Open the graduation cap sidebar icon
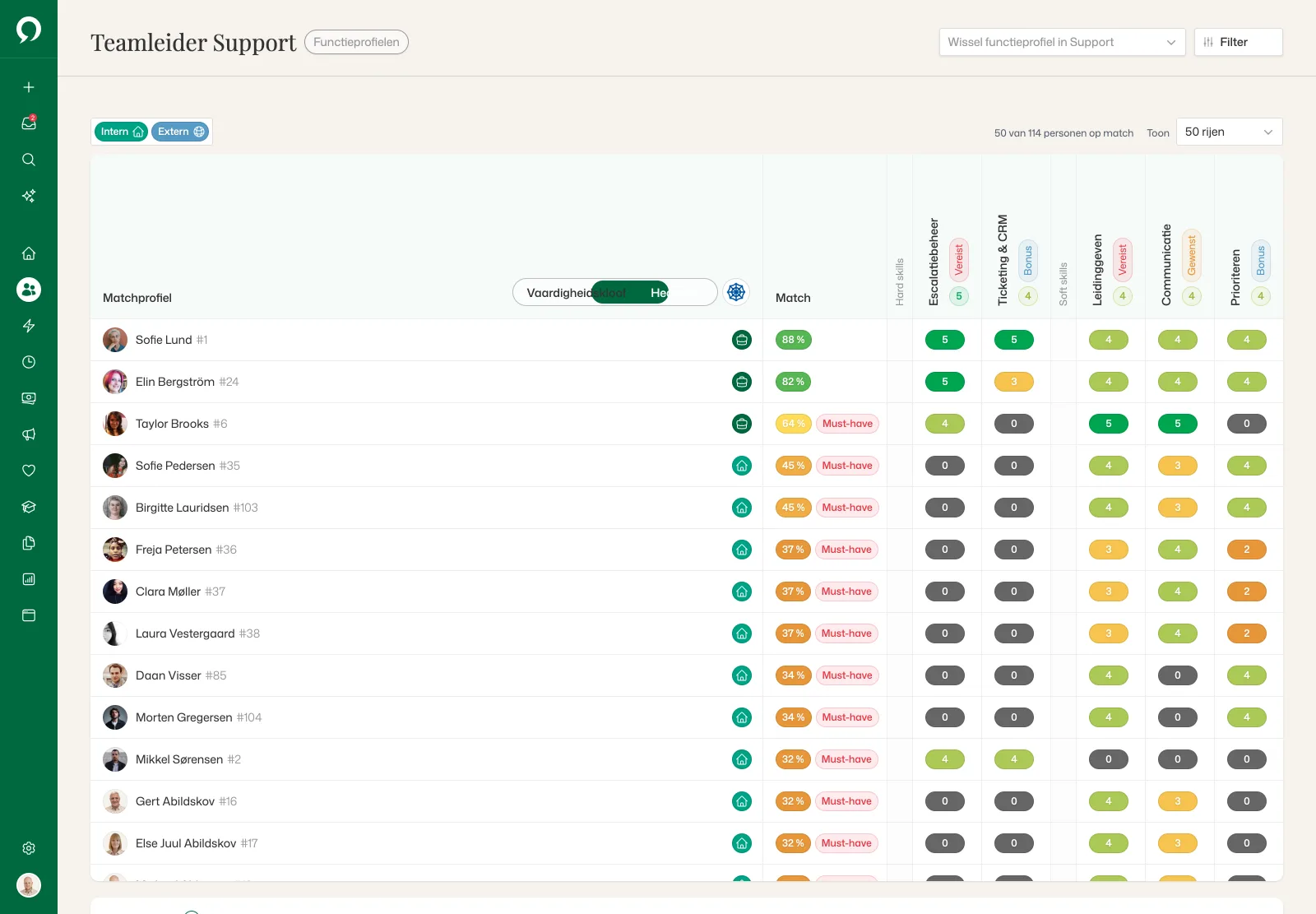 (29, 507)
